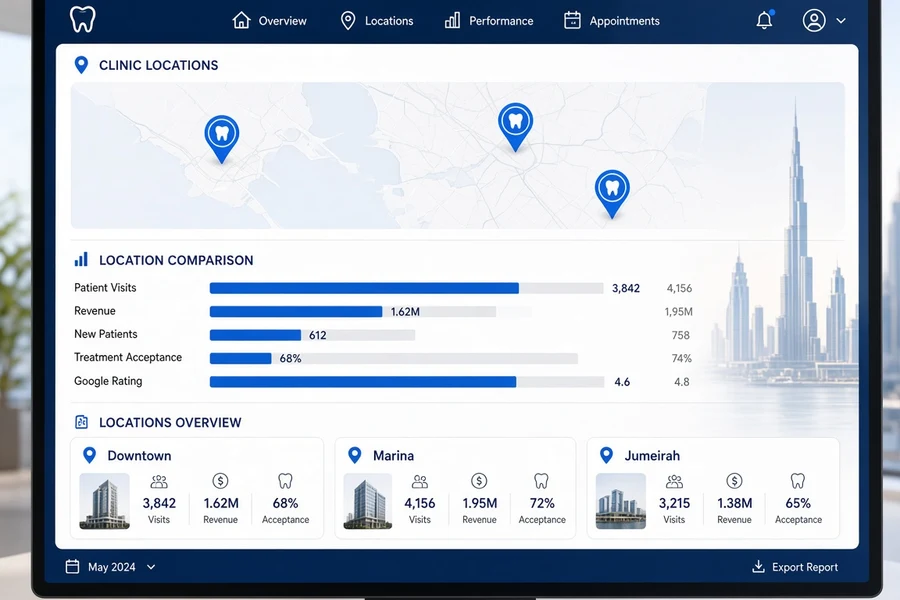Click the 72% Acceptance value in Marina card
900x600 pixels.
click(x=542, y=503)
